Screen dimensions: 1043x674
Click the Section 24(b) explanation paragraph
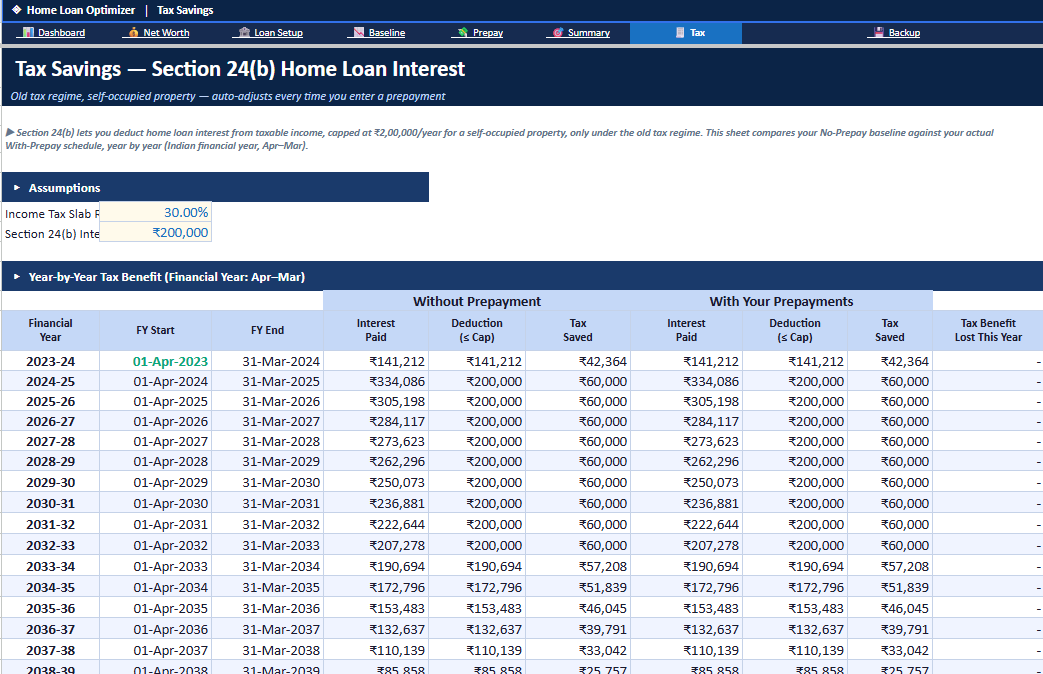click(499, 139)
